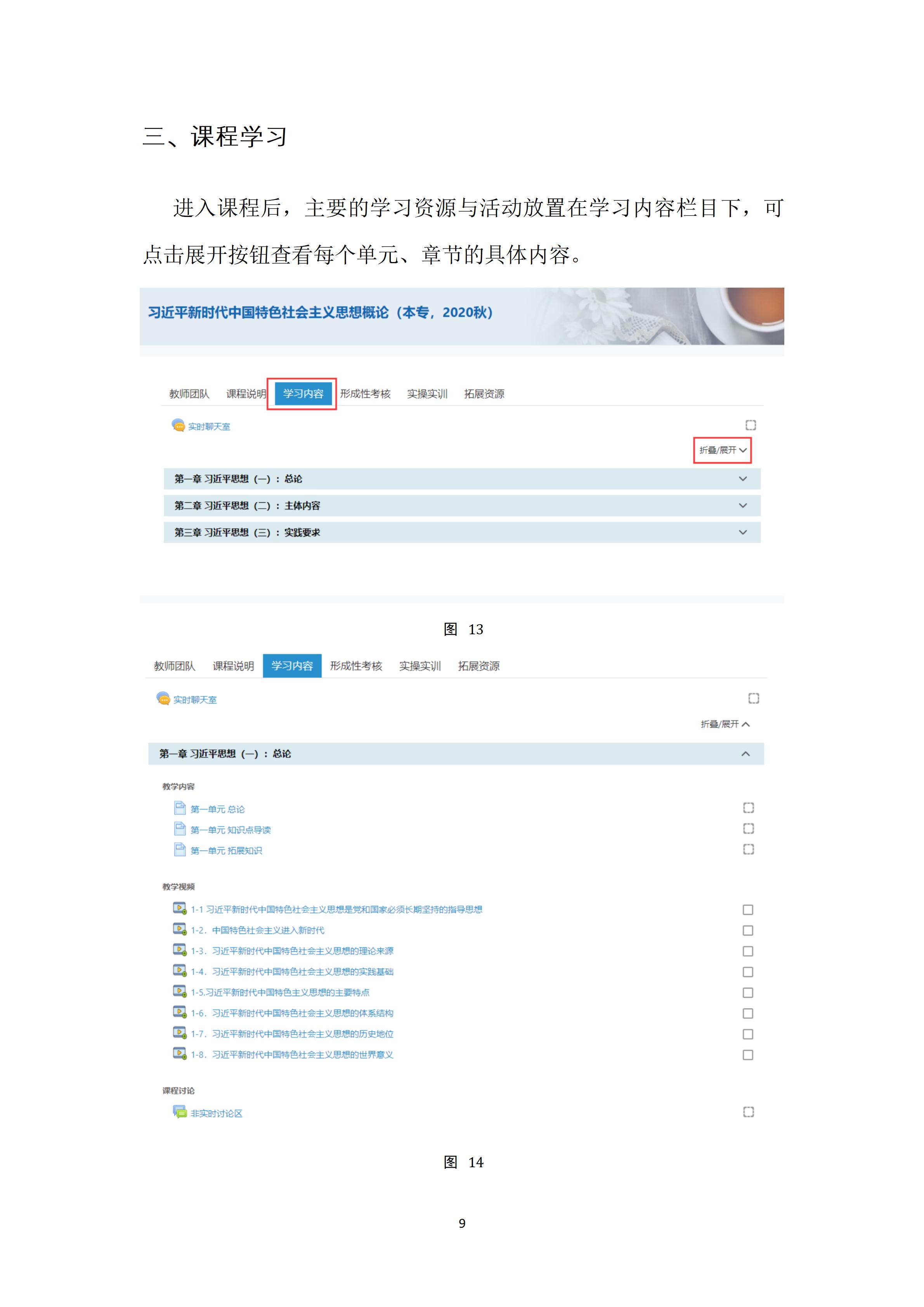Select 课程说明 tab in figure 14
The image size is (924, 1307).
(x=233, y=666)
